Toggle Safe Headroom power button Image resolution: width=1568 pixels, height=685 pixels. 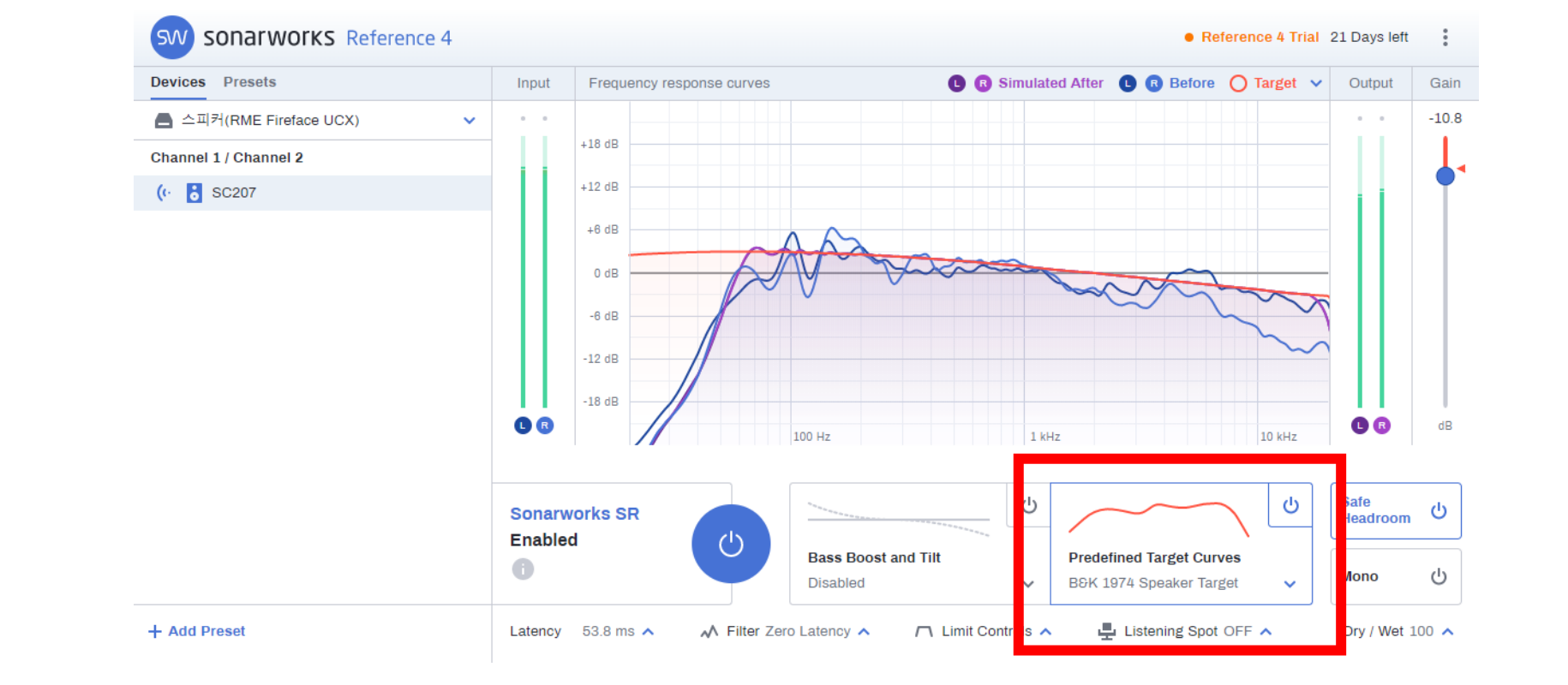coord(1439,510)
